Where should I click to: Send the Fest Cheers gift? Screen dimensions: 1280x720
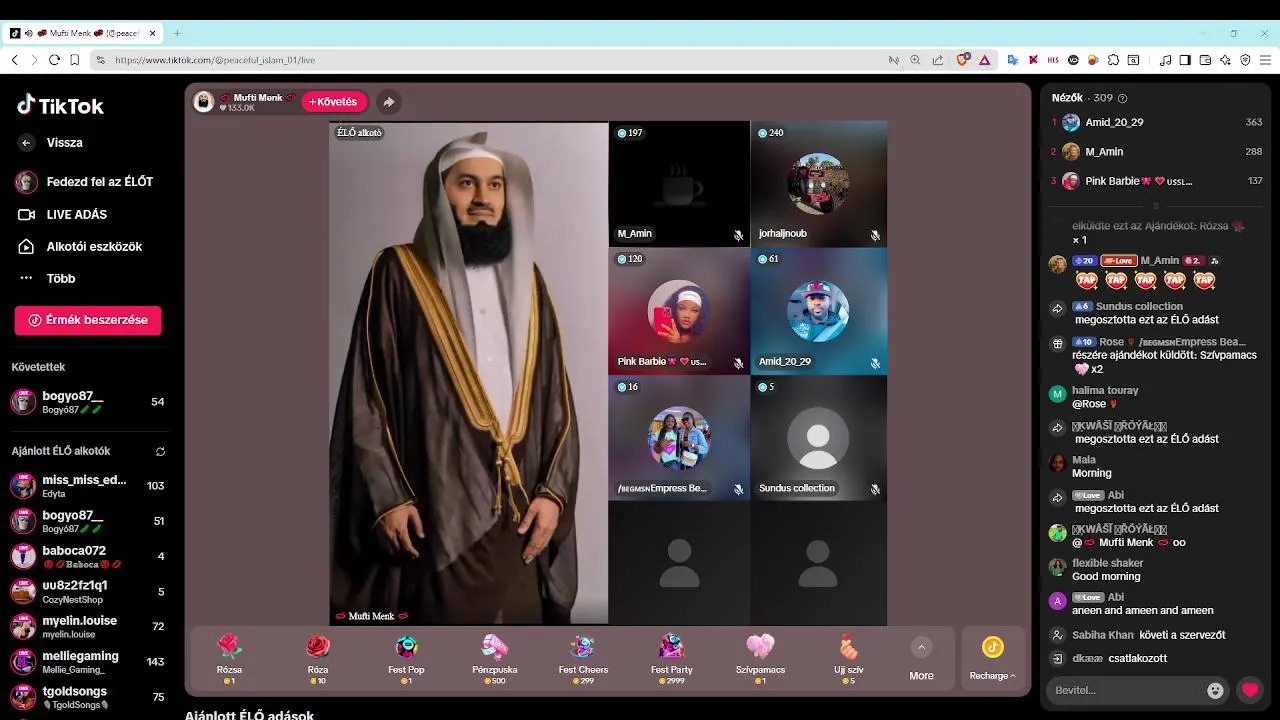(583, 658)
